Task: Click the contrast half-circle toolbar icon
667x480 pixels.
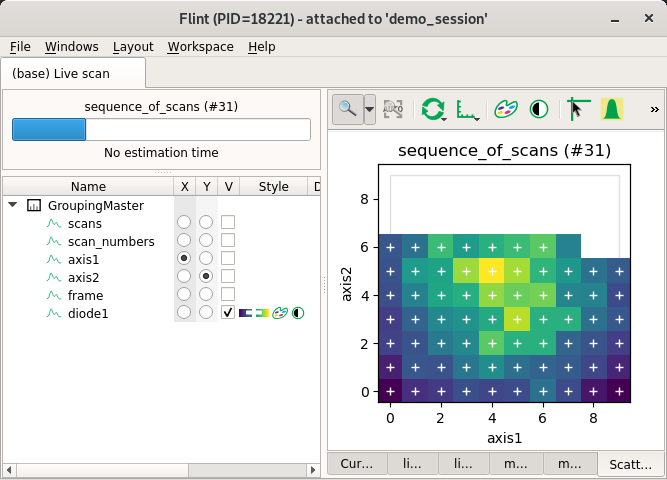Action: click(539, 109)
